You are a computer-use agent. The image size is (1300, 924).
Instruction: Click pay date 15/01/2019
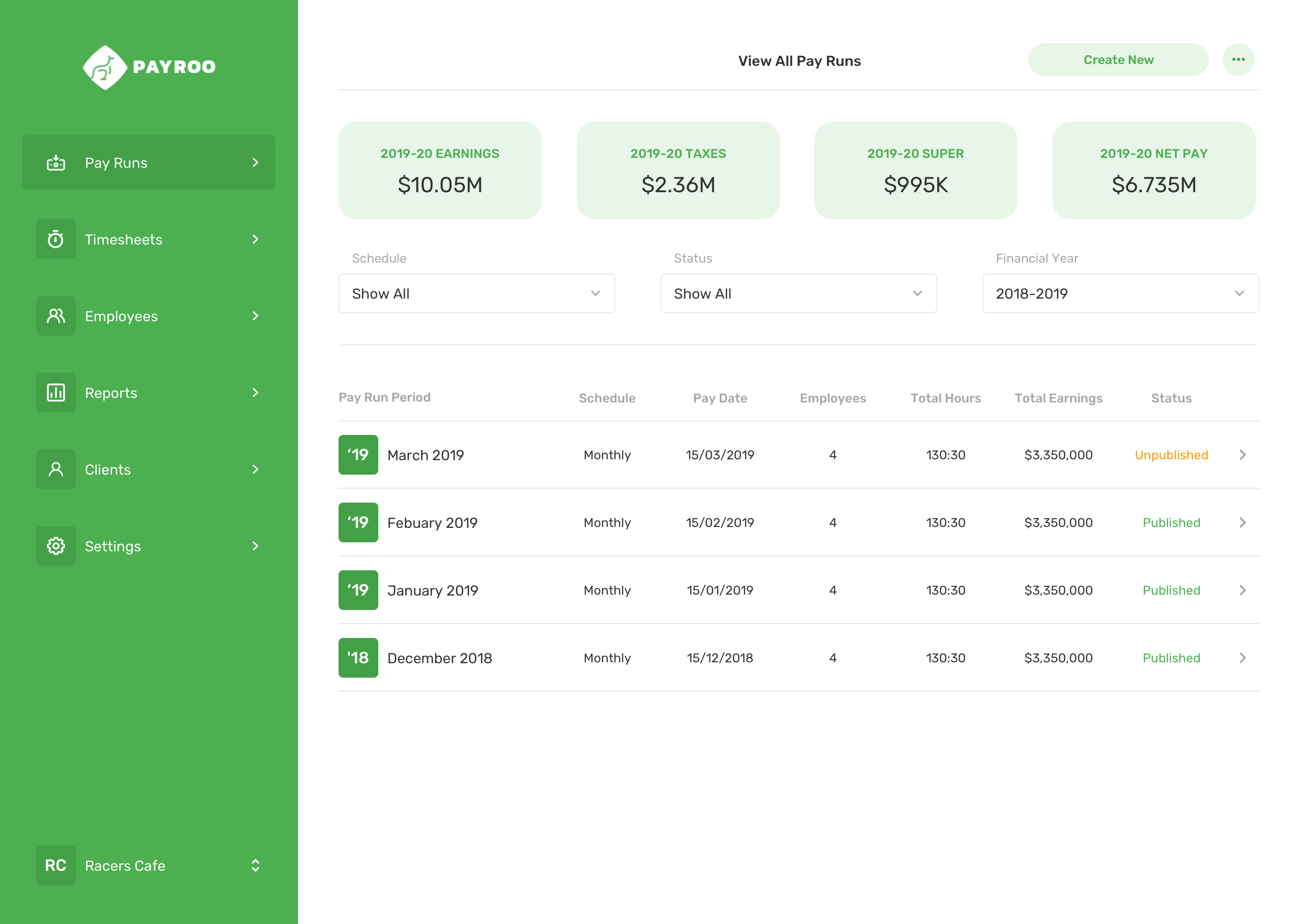coord(720,591)
